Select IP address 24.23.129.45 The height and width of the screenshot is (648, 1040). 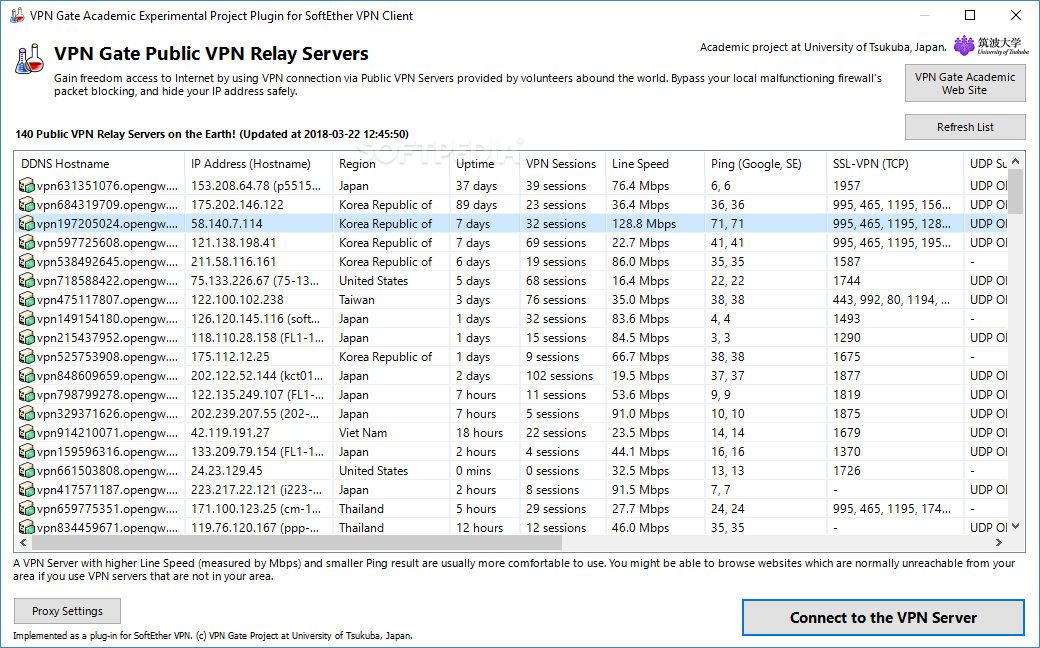(227, 471)
